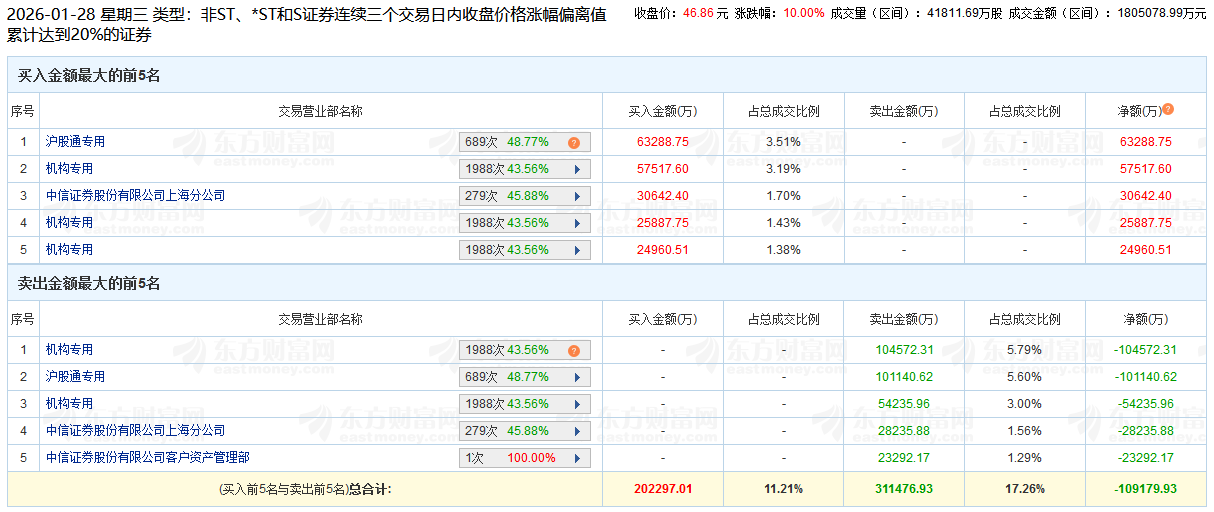Expand the 279次 45.88% badge in sell row 4
Viewport: 1214px width, 512px height.
525,431
